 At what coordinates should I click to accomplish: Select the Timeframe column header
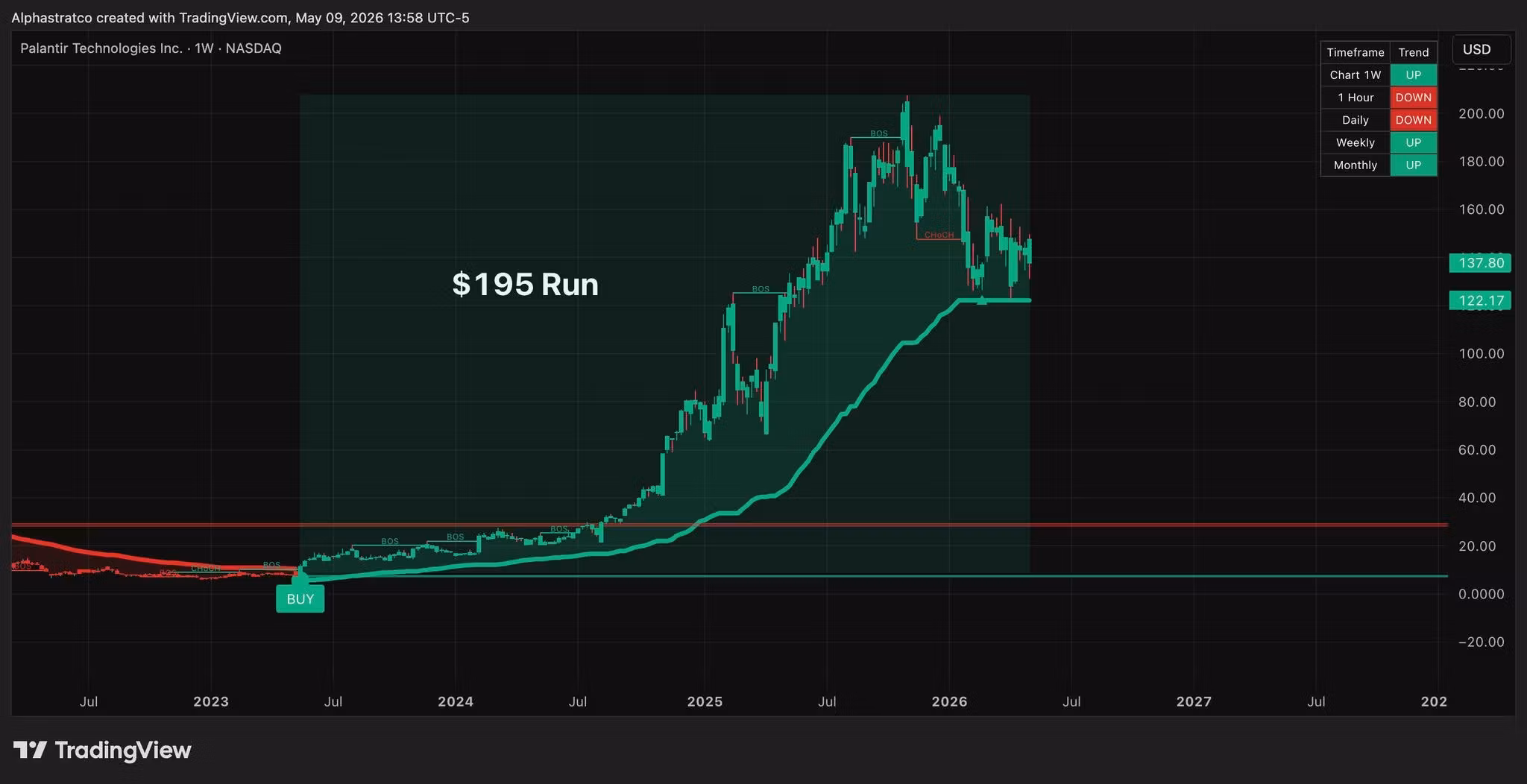(x=1356, y=52)
